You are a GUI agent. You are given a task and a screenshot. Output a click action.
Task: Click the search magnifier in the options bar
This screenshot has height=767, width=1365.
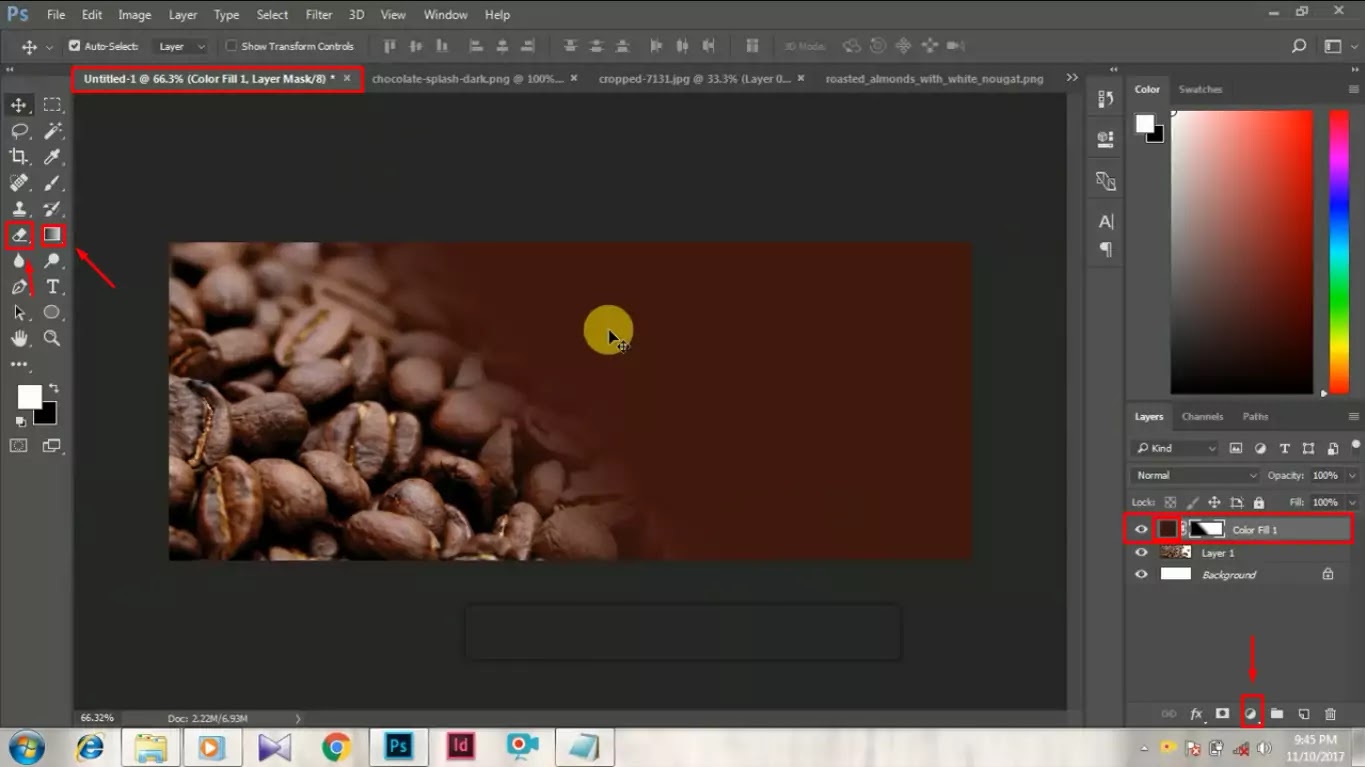point(1299,46)
